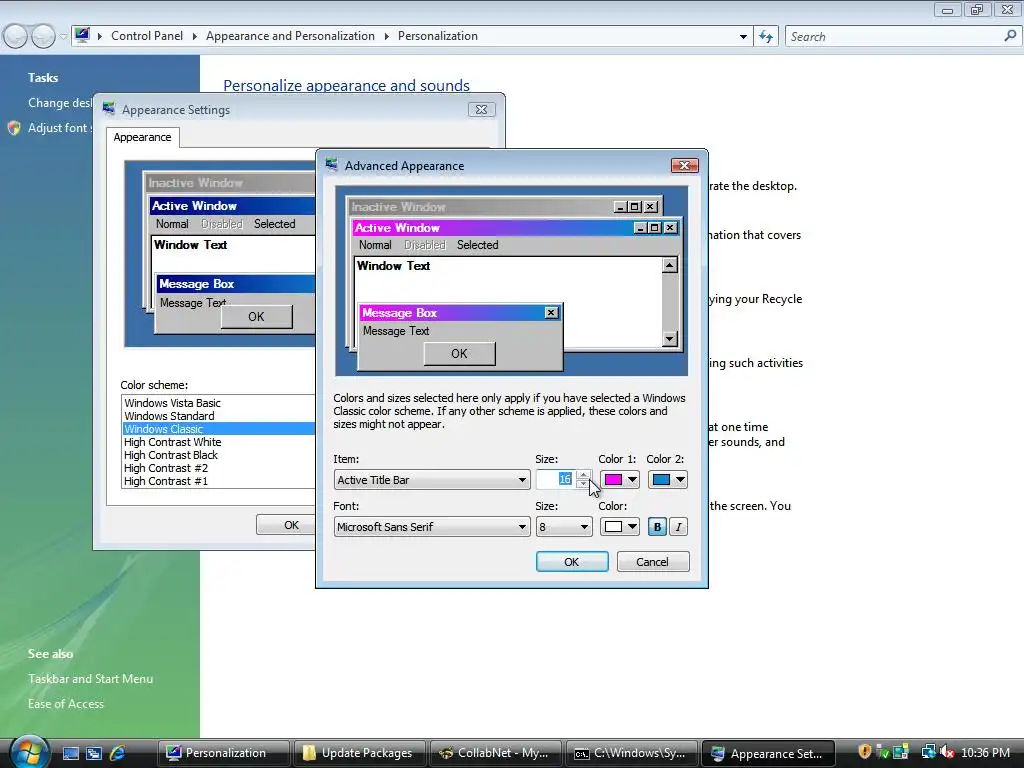
Task: Decrease the item Size spinner value
Action: tap(583, 485)
